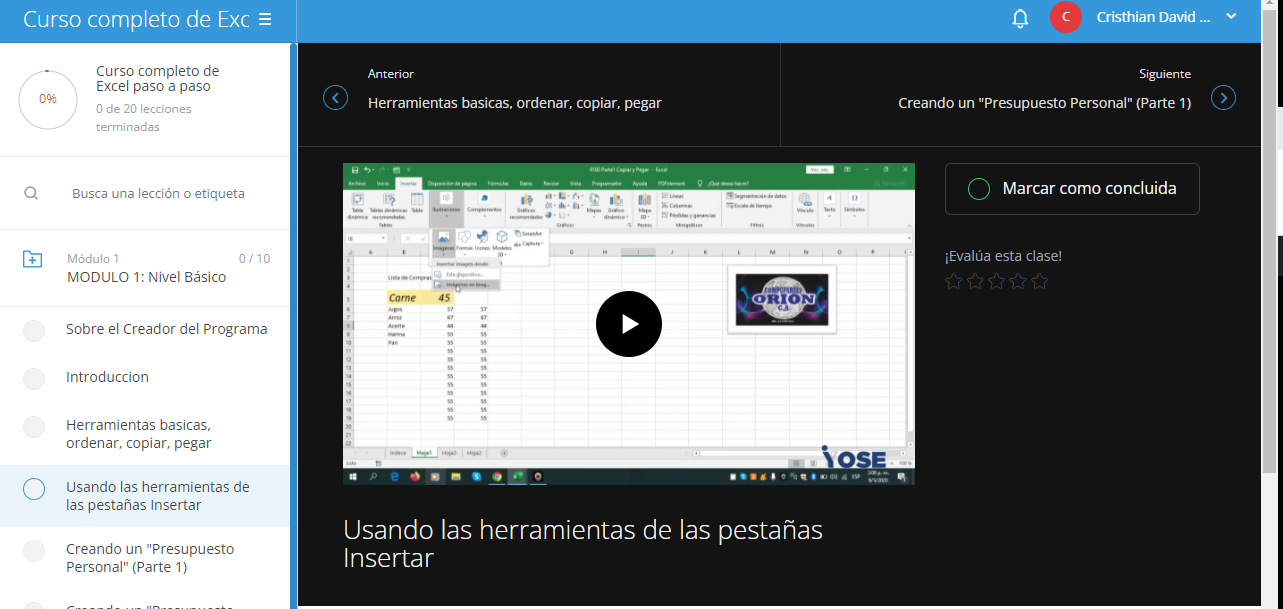This screenshot has width=1283, height=609.
Task: Go to previous lesson arrow icon
Action: 335,98
